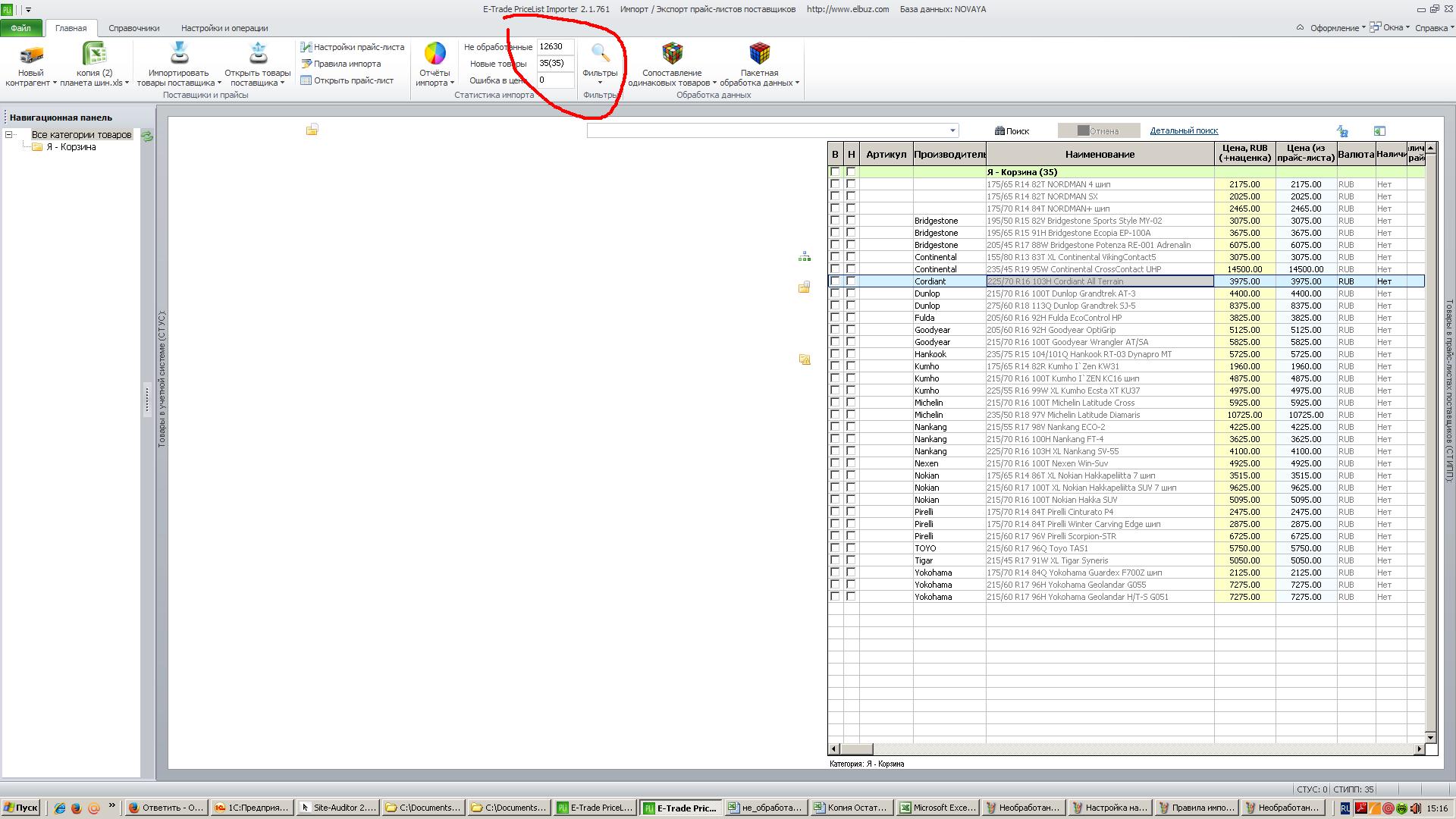Tick the Н checkbox for Bridgestone Sports Style MY-02

[851, 221]
